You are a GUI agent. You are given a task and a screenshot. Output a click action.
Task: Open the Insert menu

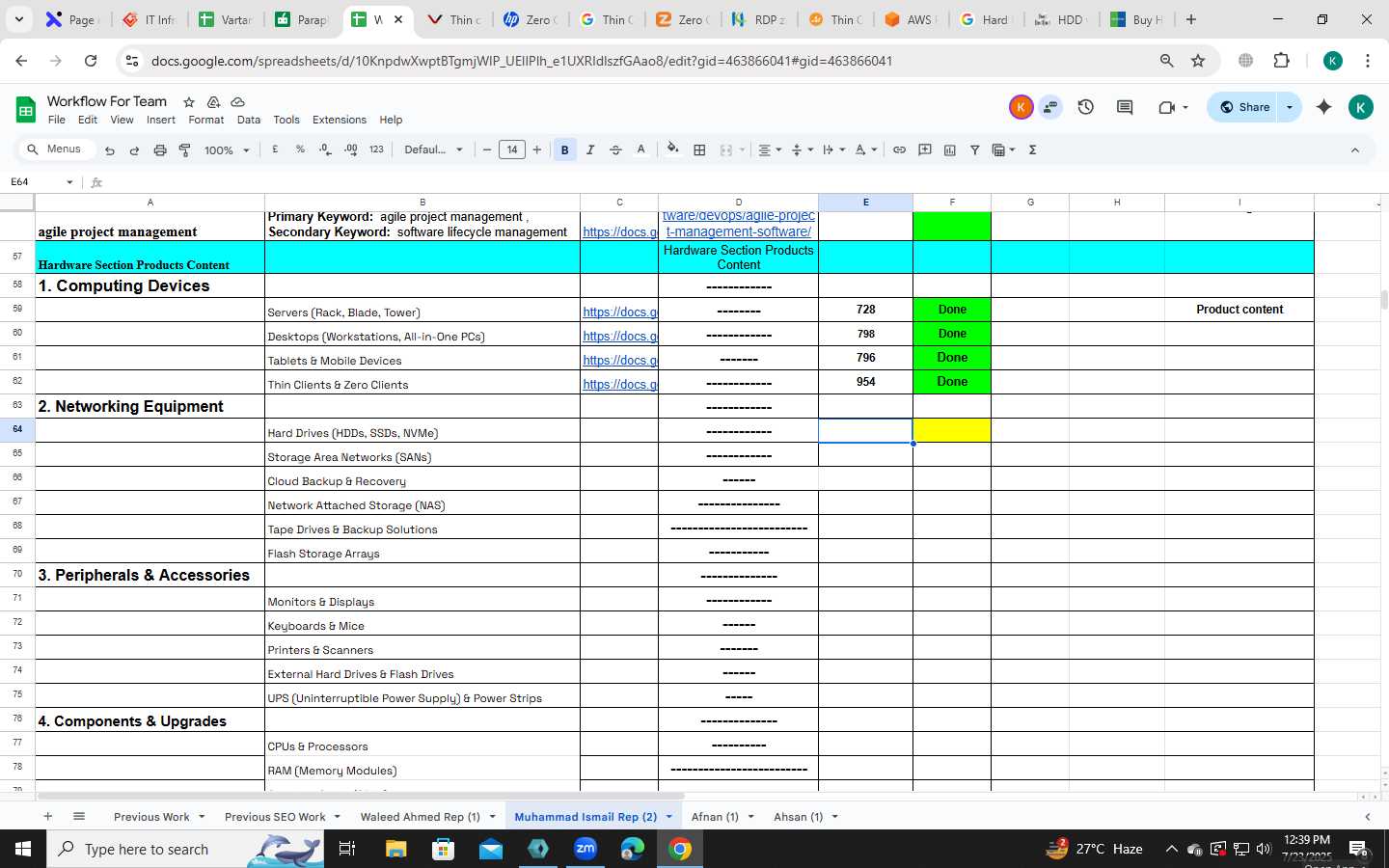click(x=161, y=120)
